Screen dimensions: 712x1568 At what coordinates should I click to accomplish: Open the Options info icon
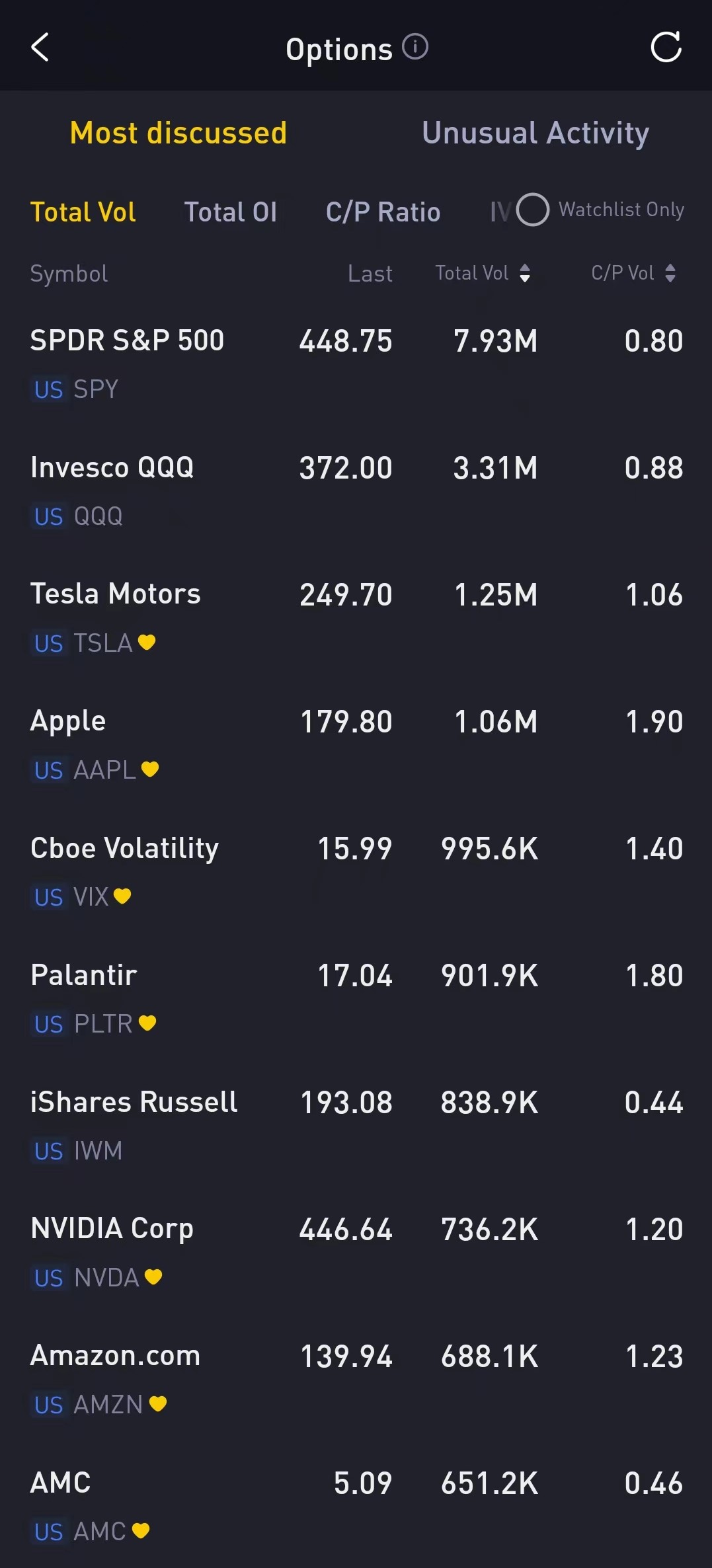(x=415, y=47)
